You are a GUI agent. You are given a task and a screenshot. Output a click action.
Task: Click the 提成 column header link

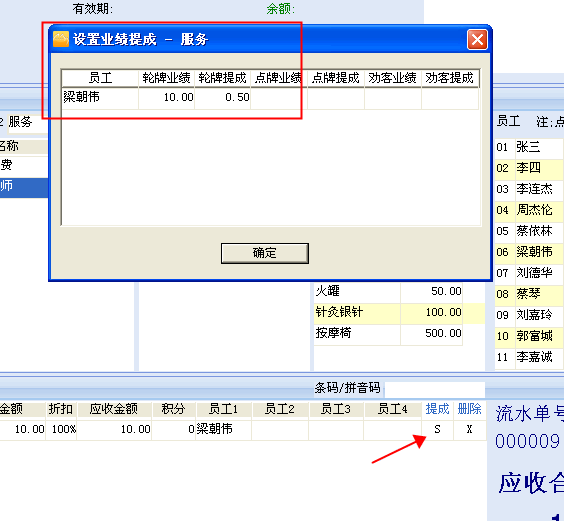(x=437, y=409)
